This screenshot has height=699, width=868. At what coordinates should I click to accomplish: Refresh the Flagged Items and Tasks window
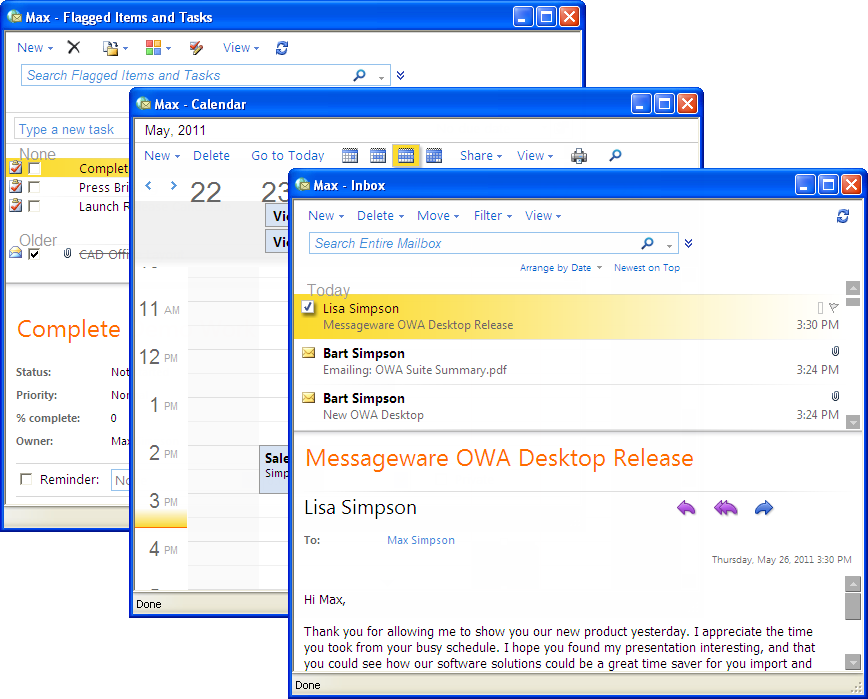coord(282,48)
